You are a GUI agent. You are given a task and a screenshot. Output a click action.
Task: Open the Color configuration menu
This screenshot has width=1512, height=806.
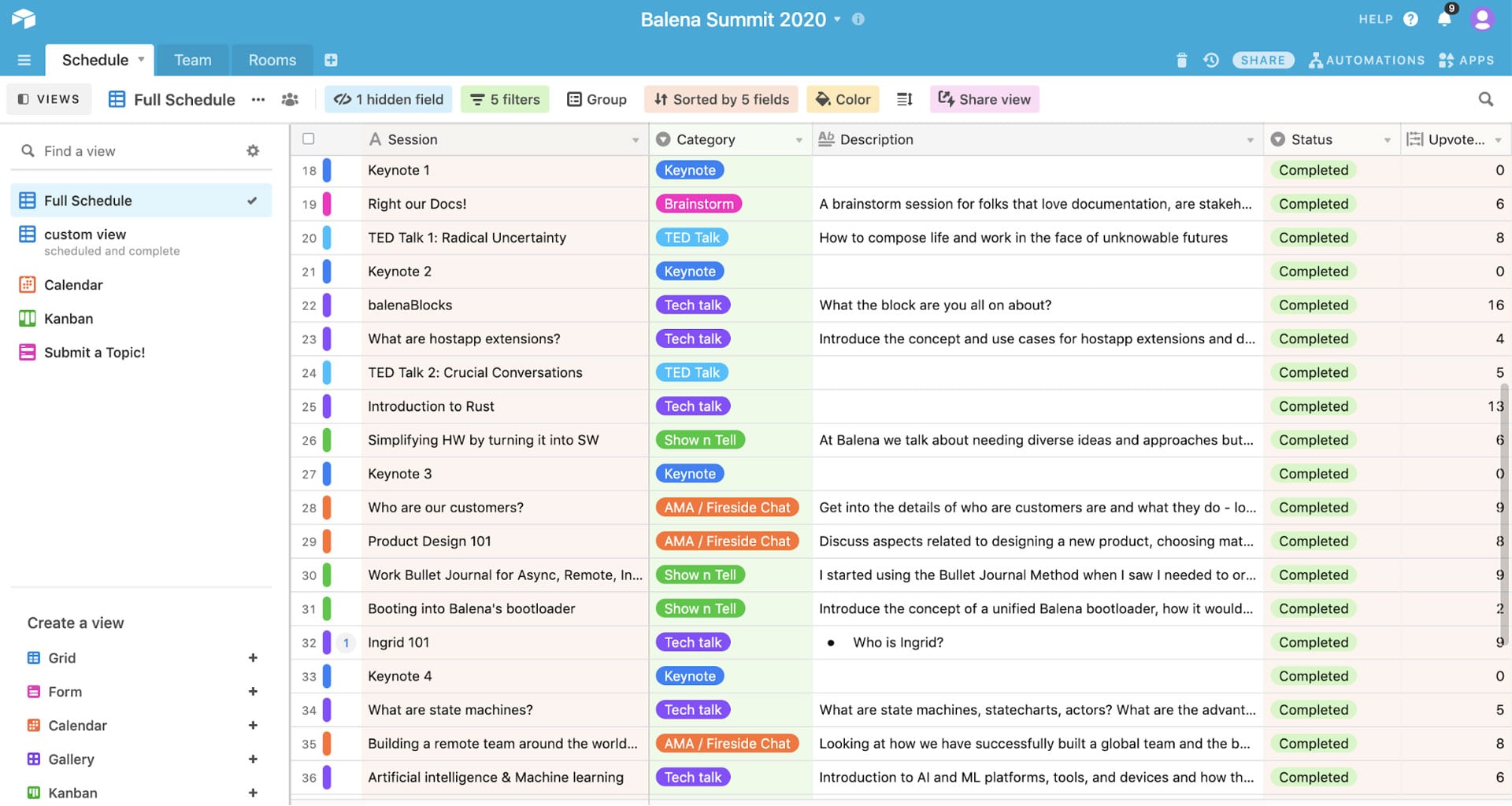click(843, 99)
